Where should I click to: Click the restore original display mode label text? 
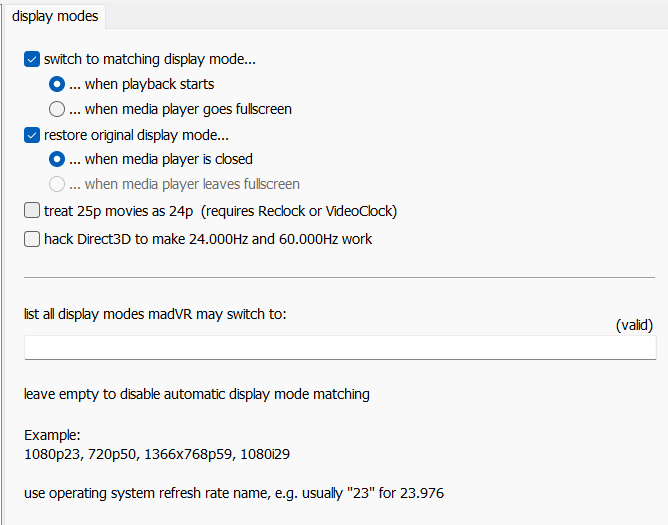click(x=136, y=135)
